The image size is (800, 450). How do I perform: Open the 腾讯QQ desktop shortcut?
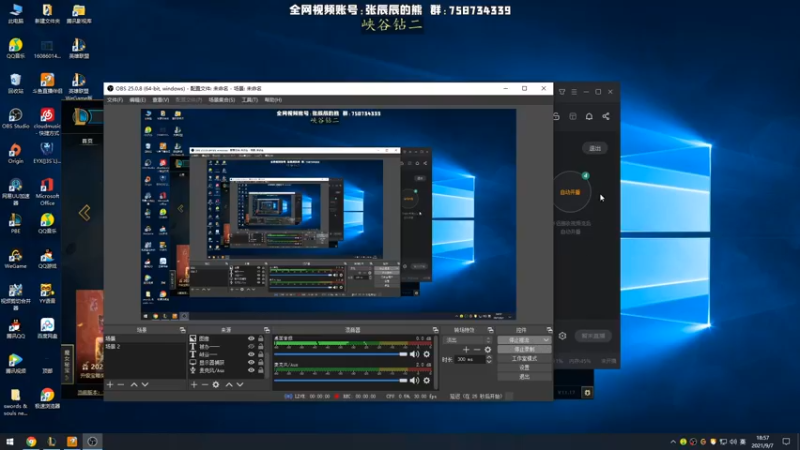15,329
